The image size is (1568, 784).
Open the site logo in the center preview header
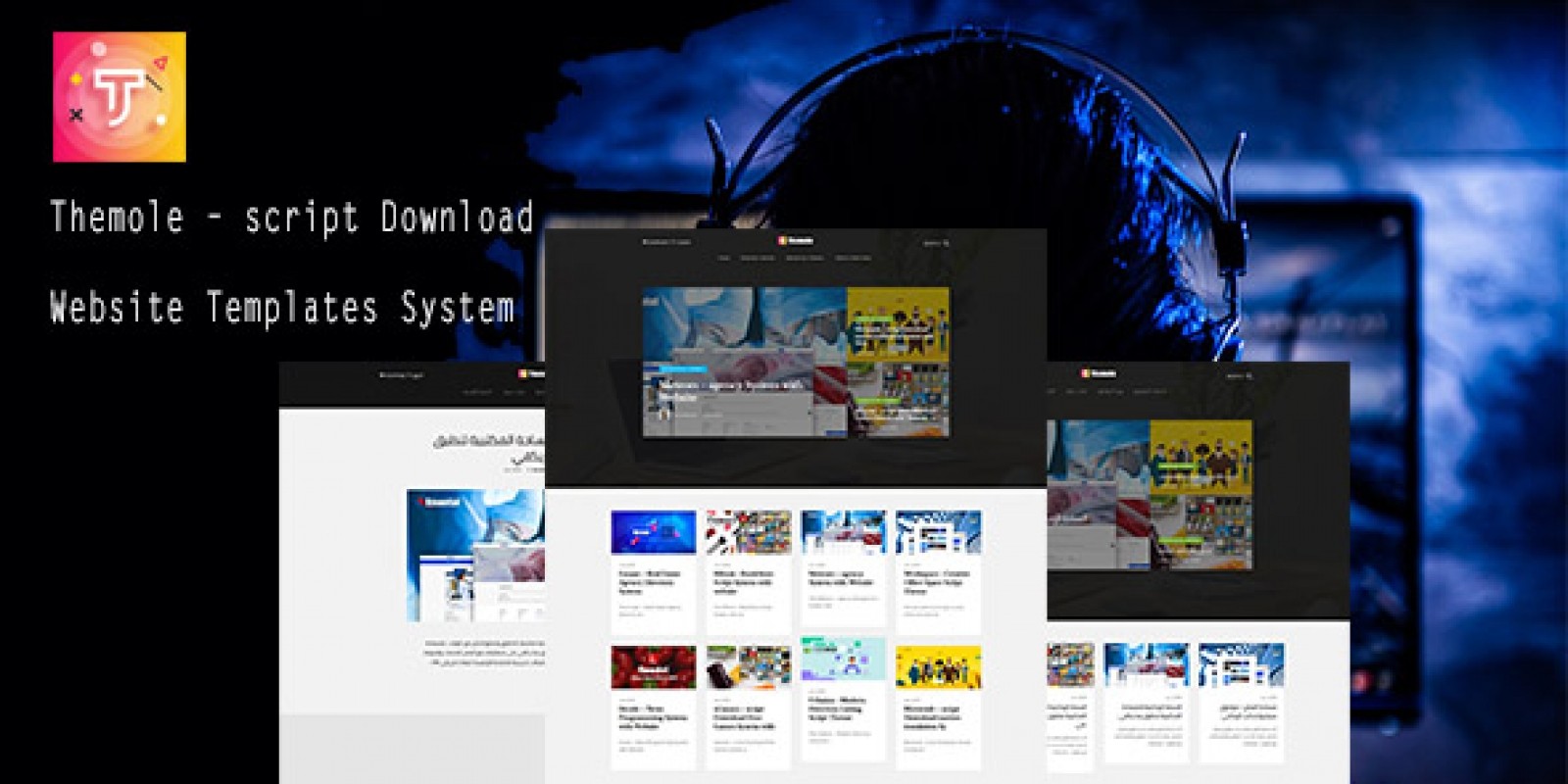tap(795, 241)
